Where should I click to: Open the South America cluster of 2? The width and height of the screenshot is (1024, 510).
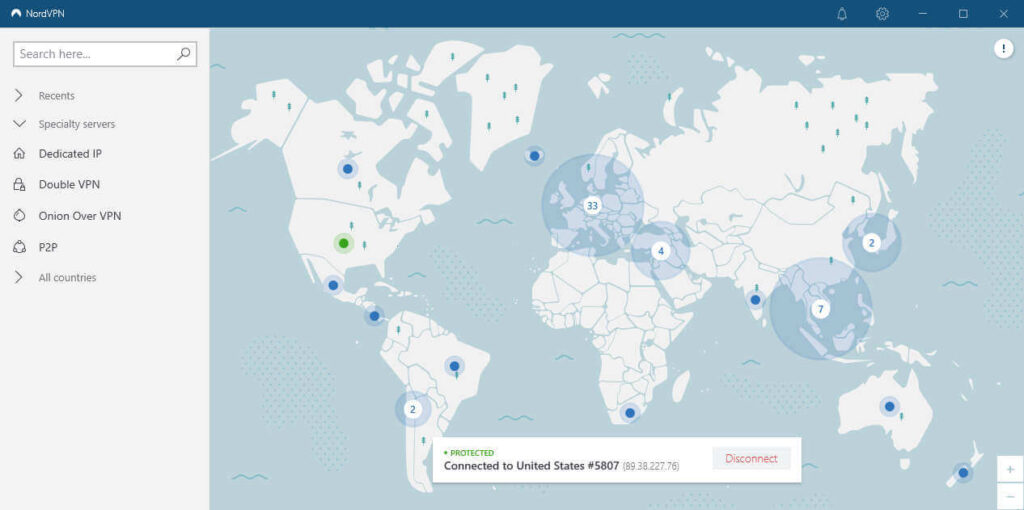click(x=412, y=409)
